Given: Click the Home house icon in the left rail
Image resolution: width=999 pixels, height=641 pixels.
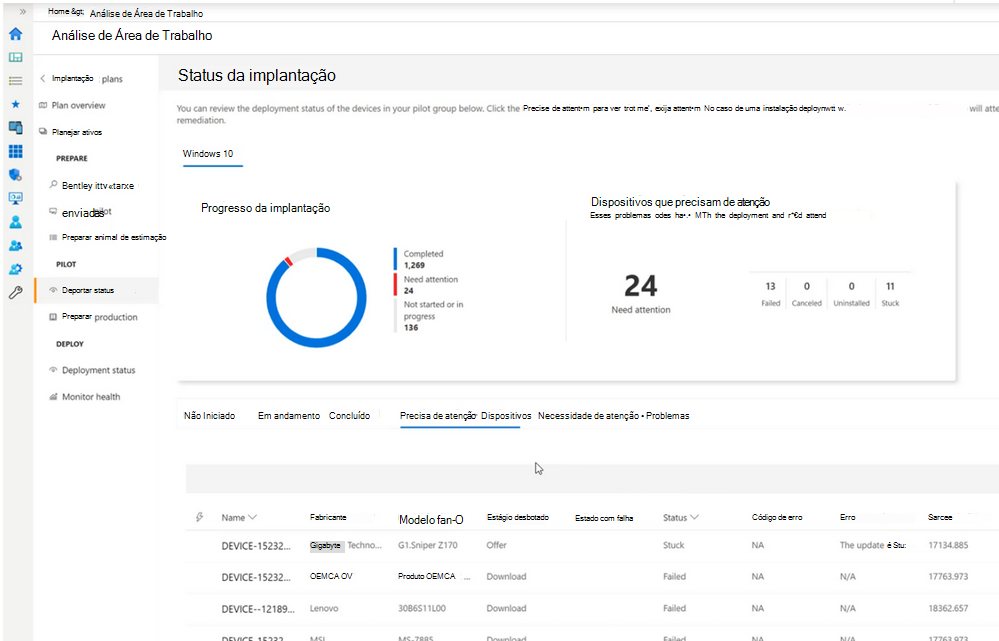Looking at the screenshot, I should pos(16,34).
